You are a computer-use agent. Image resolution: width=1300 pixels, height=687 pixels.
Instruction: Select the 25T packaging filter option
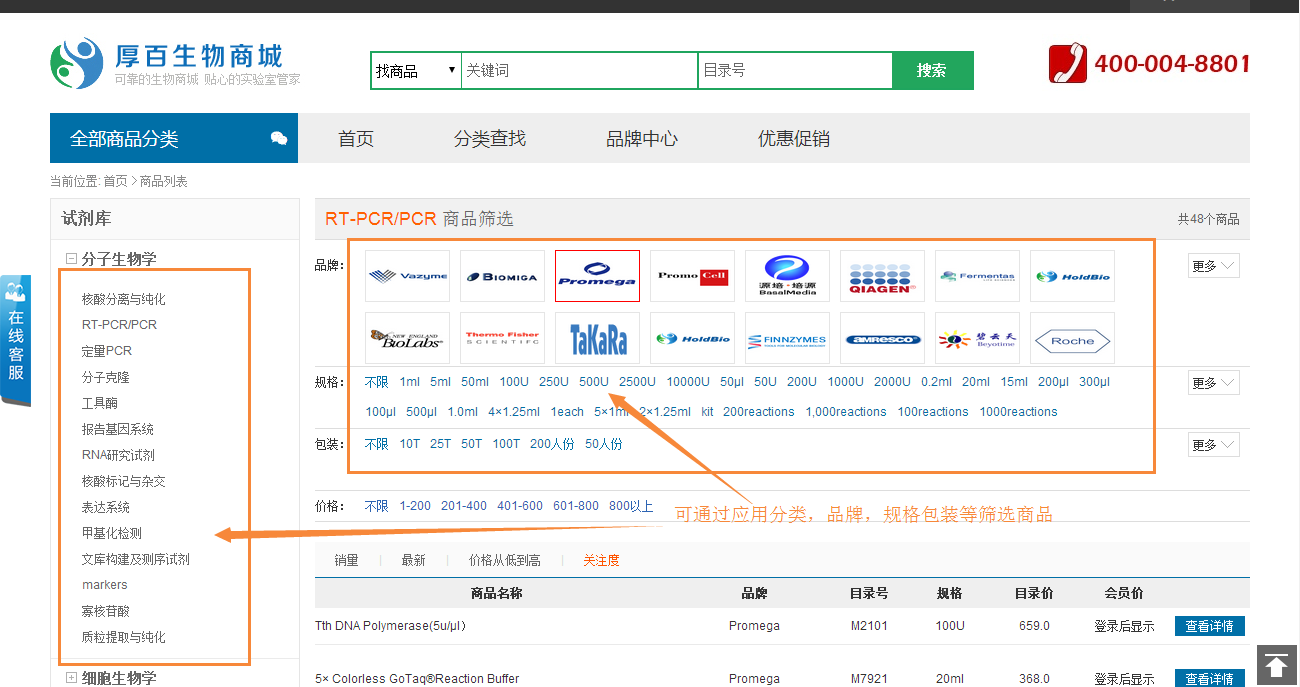(x=440, y=444)
